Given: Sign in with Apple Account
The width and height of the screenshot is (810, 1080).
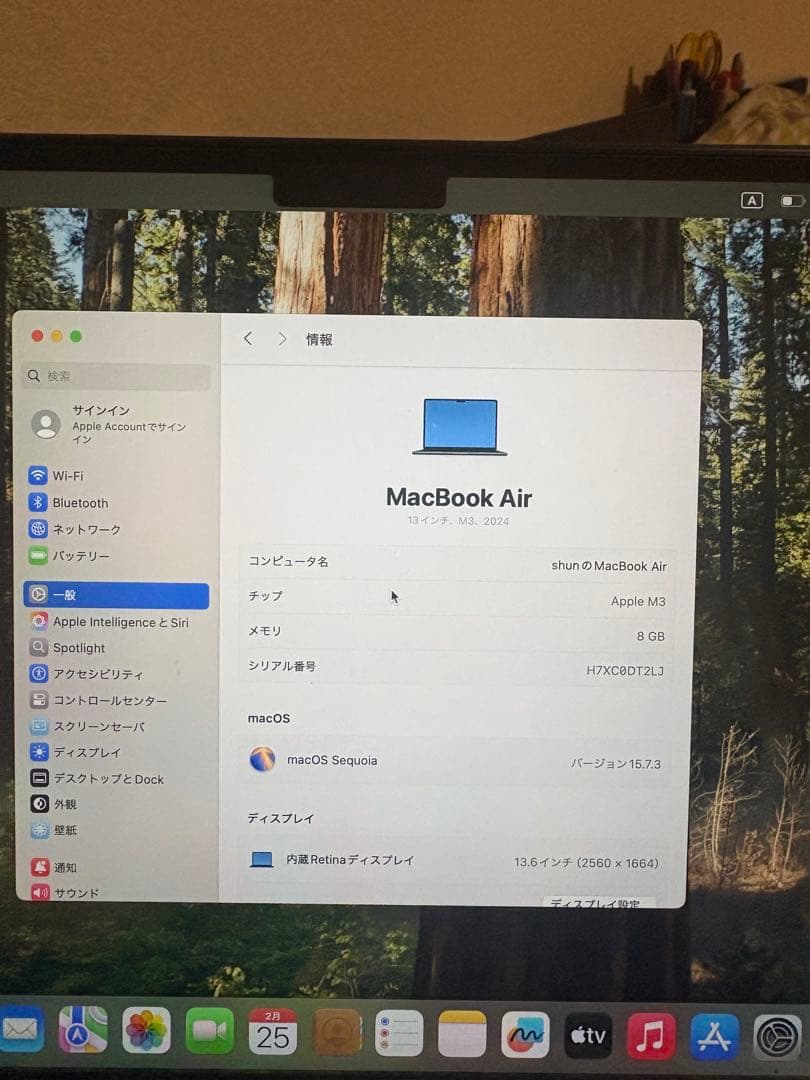Looking at the screenshot, I should [x=116, y=424].
